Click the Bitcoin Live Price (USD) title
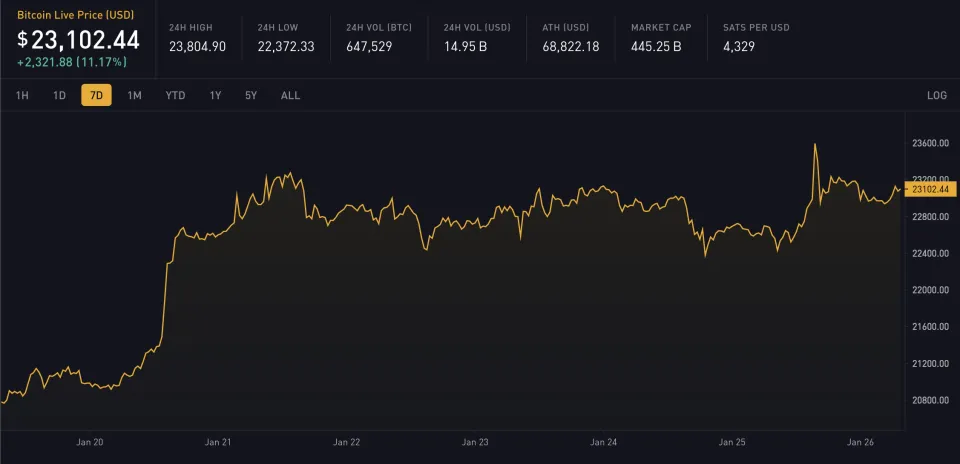This screenshot has width=960, height=464. click(74, 17)
